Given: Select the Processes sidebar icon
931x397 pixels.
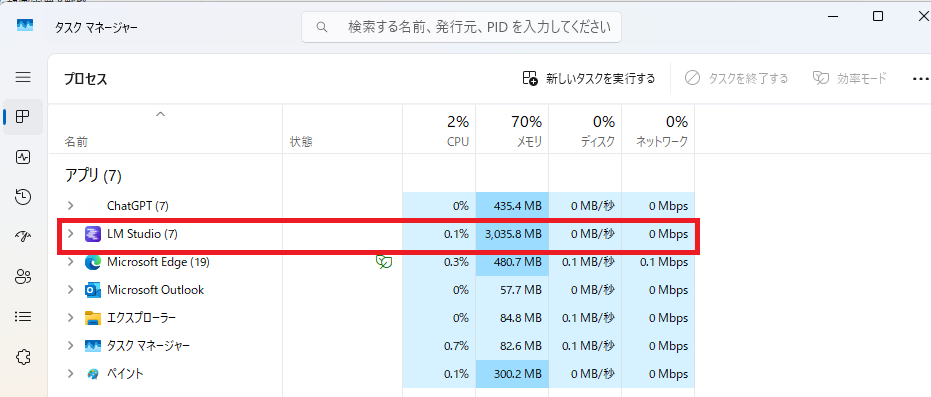Looking at the screenshot, I should point(23,116).
